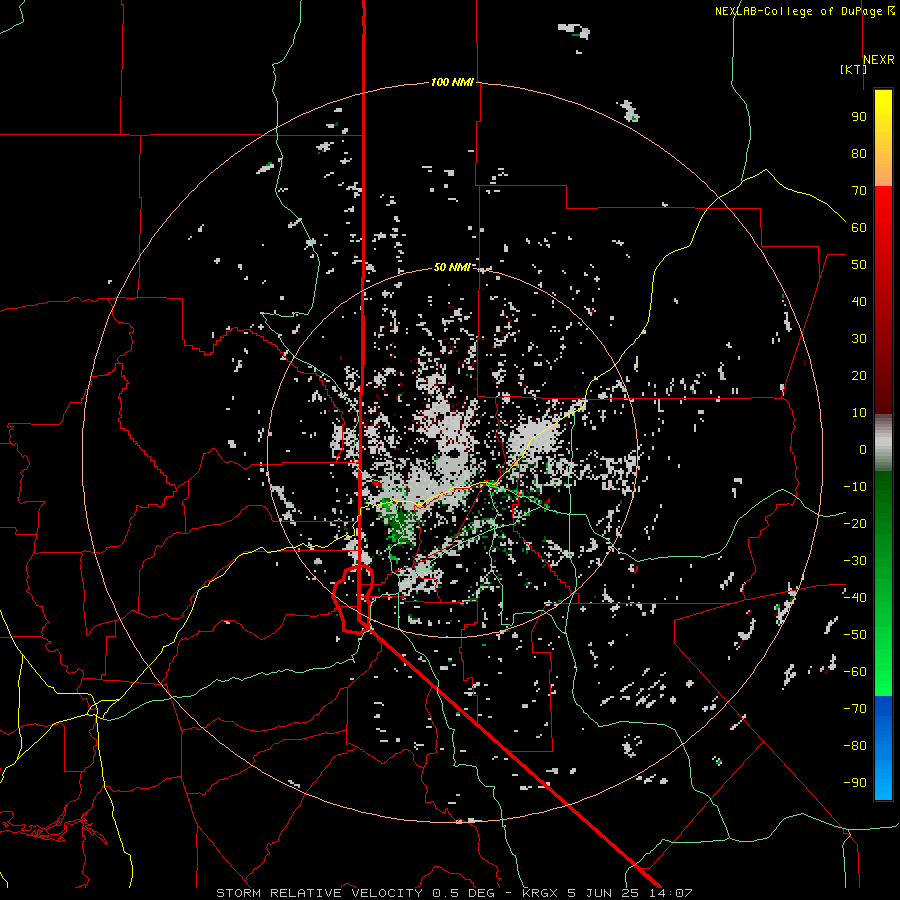The width and height of the screenshot is (900, 900).
Task: Click the -30 value on velocity scale
Action: click(x=855, y=561)
